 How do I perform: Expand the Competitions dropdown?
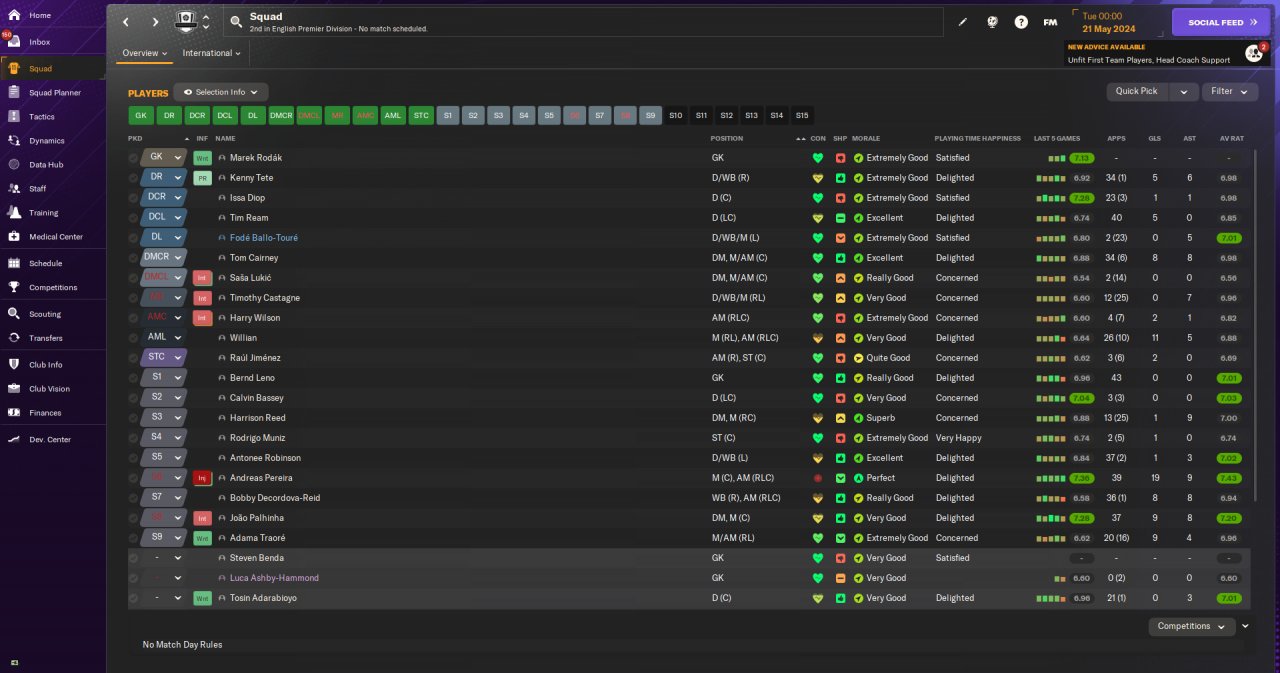[1190, 626]
